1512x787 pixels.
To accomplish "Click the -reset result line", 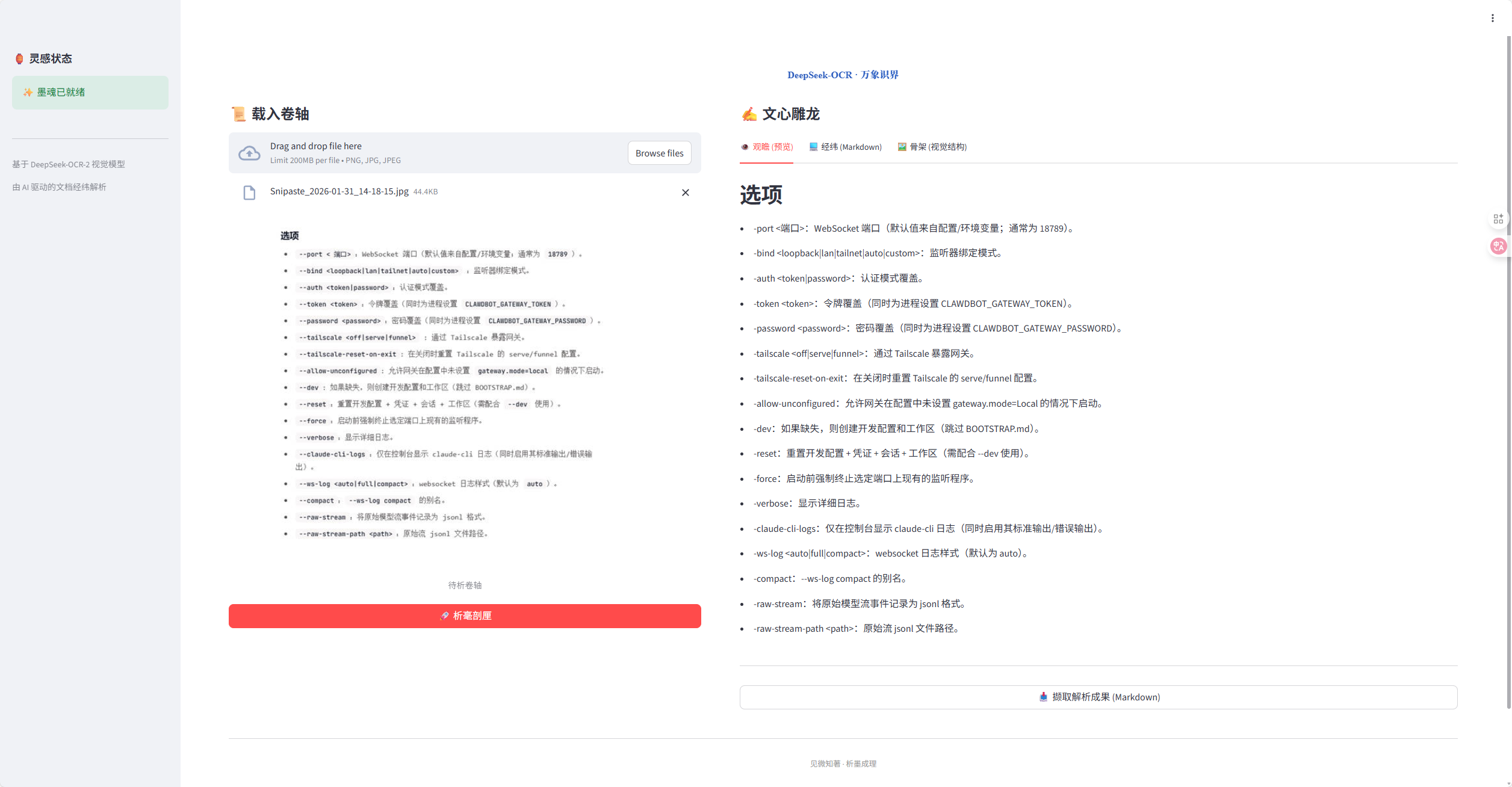I will [893, 454].
